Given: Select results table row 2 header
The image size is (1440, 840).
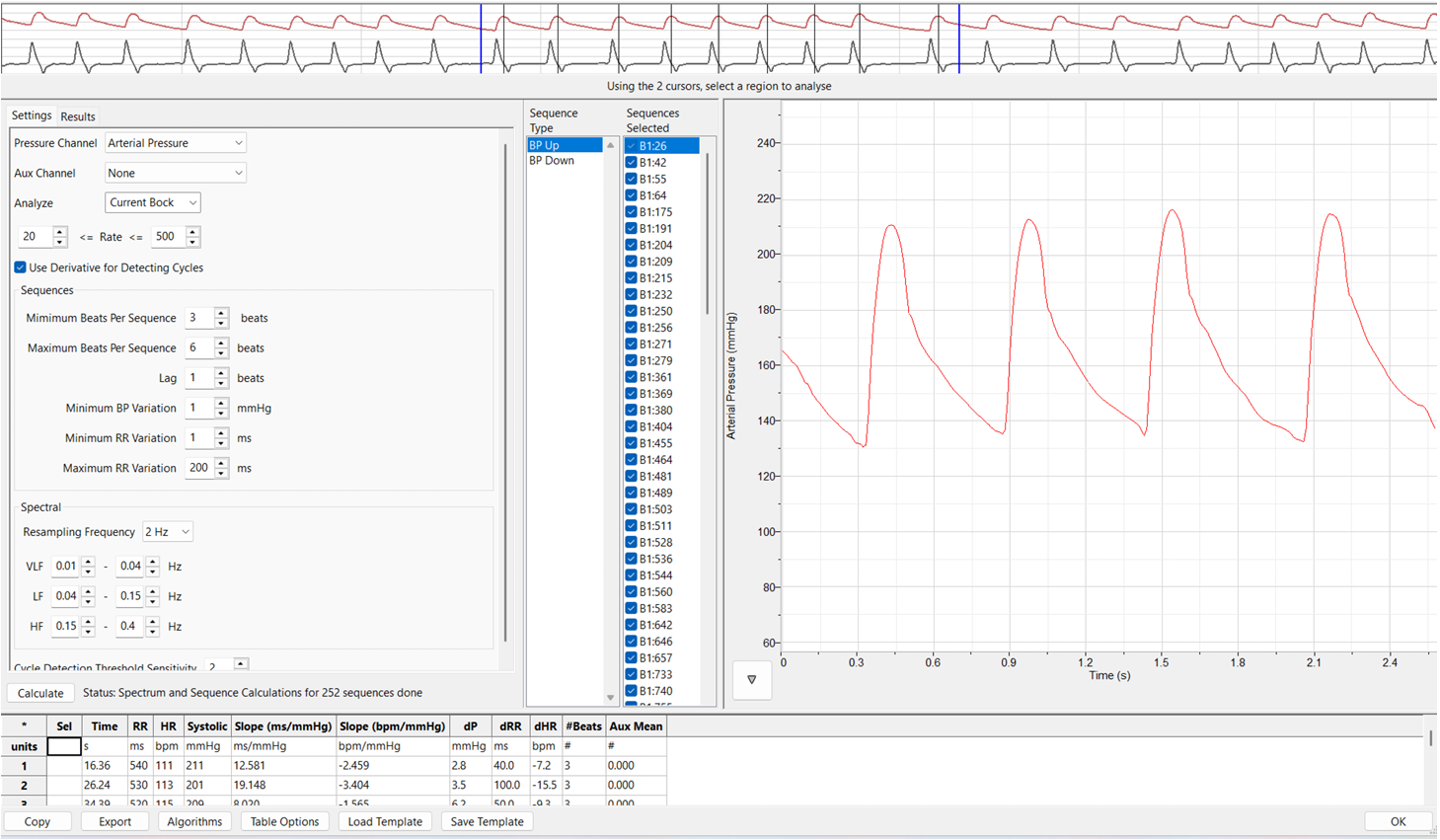Looking at the screenshot, I should [x=24, y=786].
